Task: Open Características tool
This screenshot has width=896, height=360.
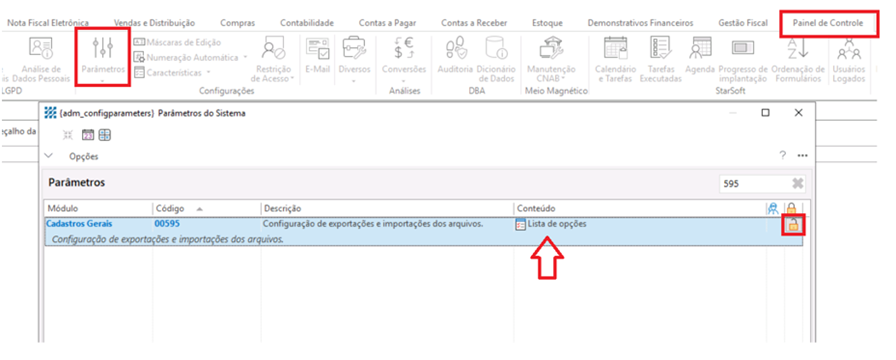Action: [x=168, y=73]
